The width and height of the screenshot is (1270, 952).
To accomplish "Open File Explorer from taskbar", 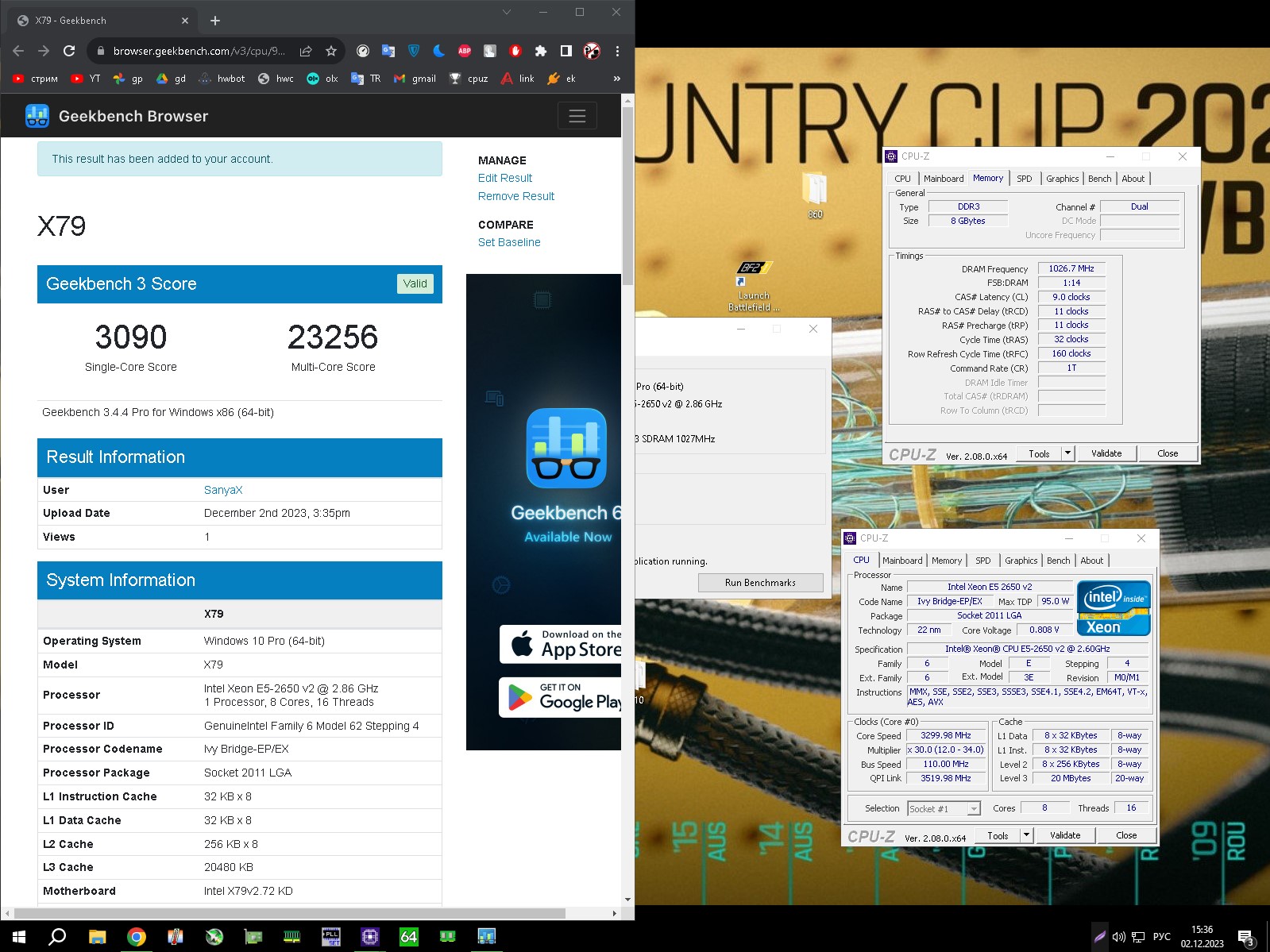I will pos(97,937).
